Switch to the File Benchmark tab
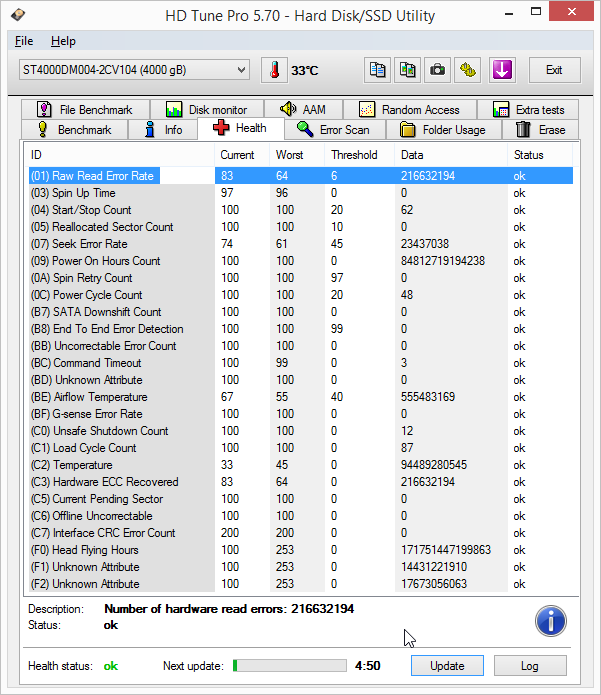The image size is (601, 695). 86,109
